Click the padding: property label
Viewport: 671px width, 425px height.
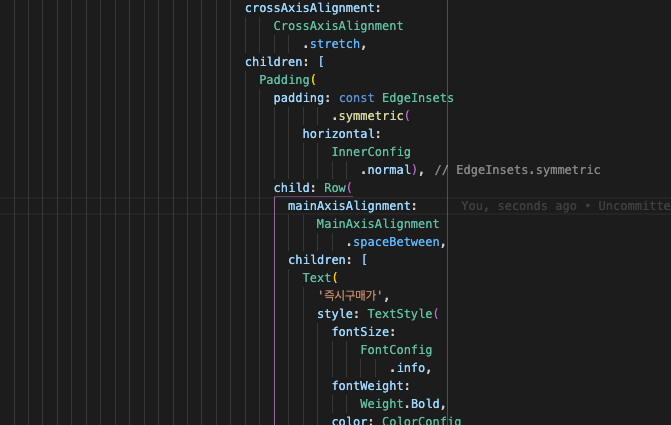(302, 98)
